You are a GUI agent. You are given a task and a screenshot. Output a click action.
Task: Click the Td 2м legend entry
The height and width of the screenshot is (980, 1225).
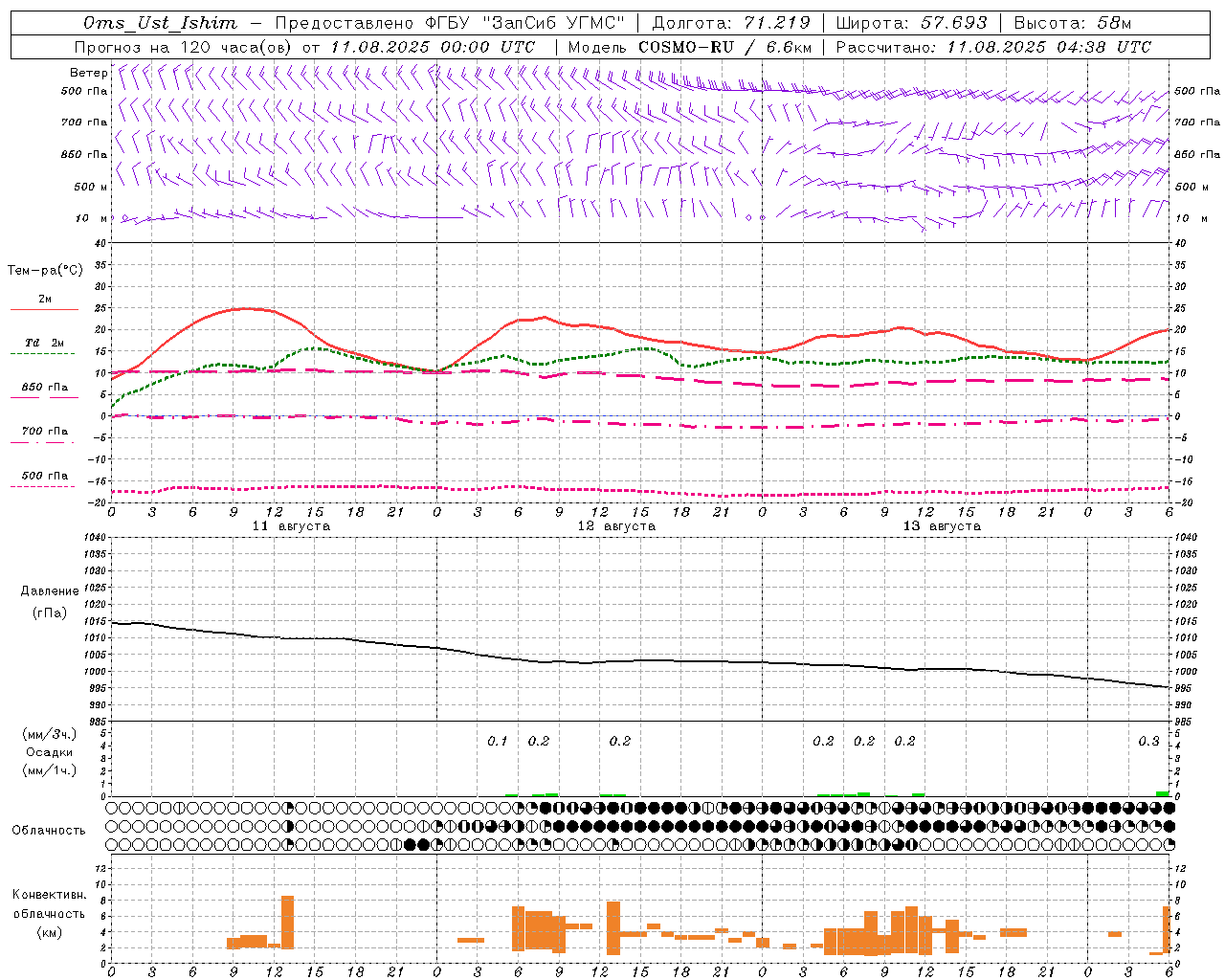click(x=44, y=343)
